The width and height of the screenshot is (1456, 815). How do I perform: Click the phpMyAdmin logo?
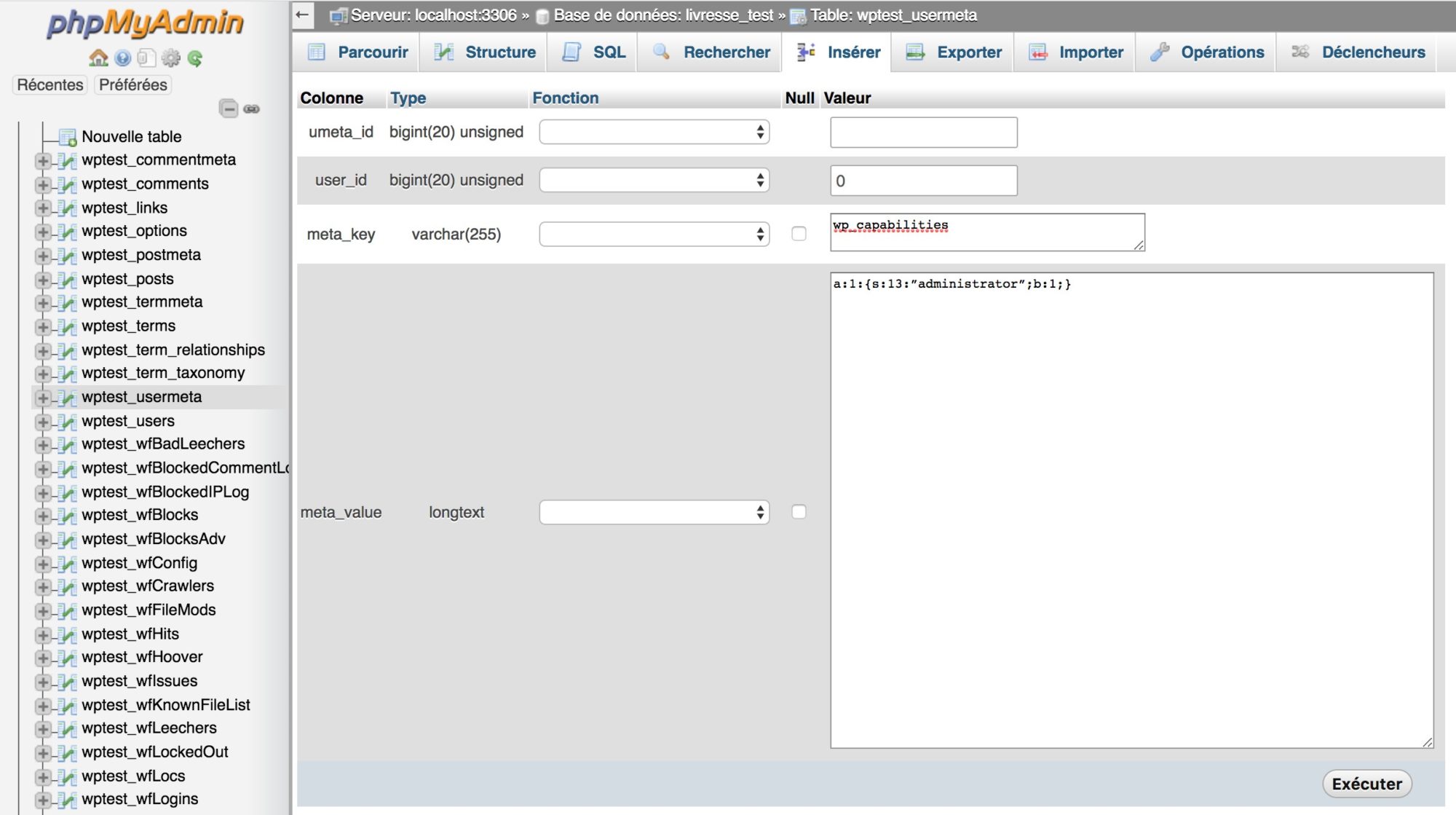pos(145,23)
